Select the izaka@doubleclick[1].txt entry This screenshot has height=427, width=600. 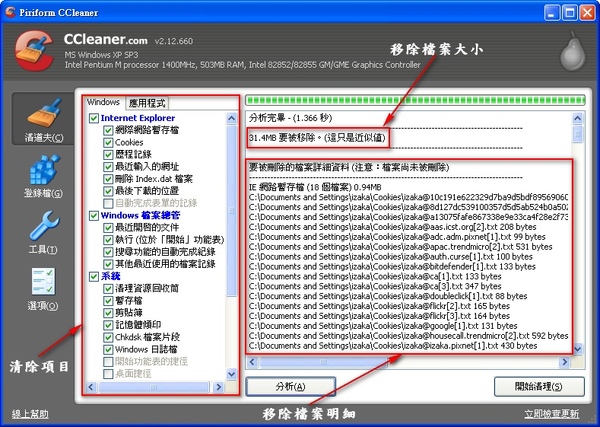(x=388, y=297)
